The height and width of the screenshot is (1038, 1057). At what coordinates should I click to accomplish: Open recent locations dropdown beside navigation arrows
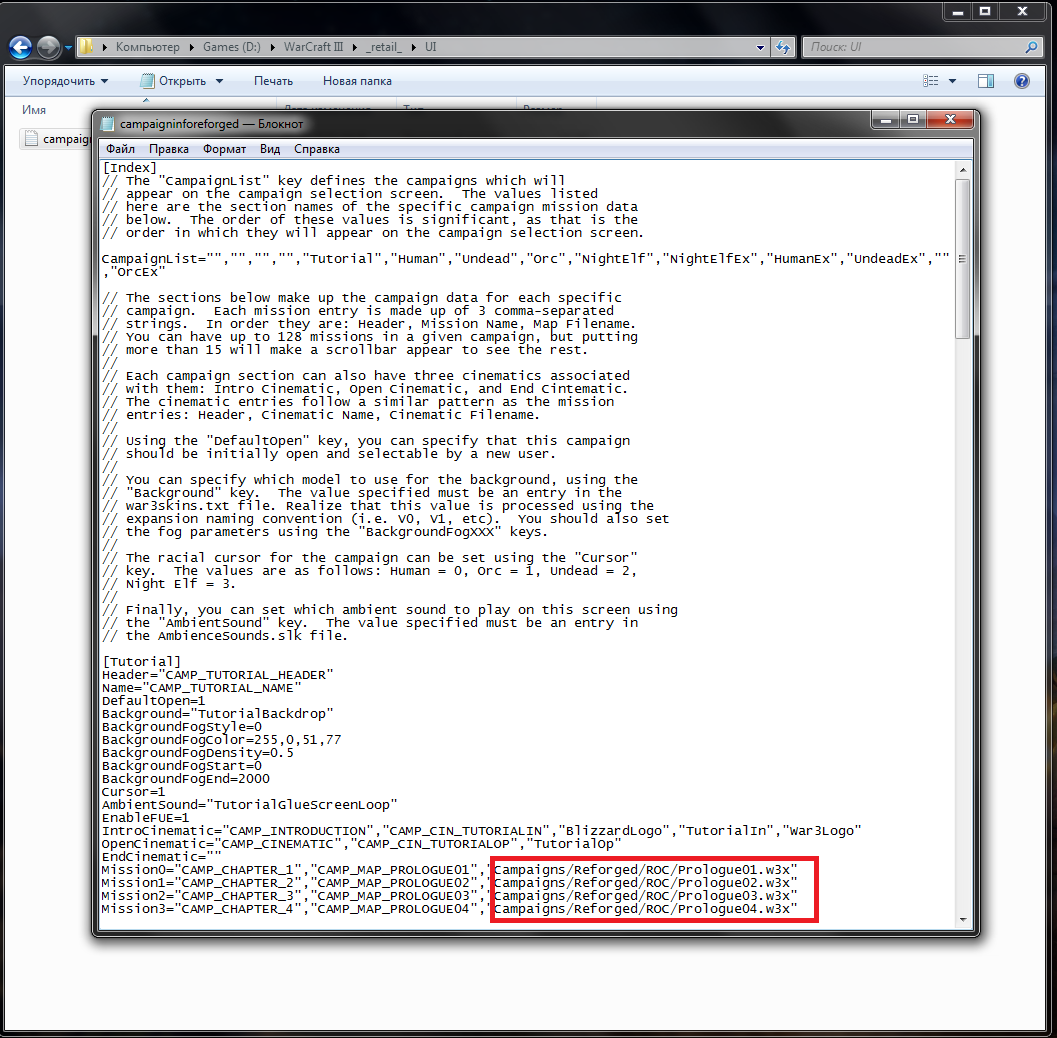click(x=68, y=48)
